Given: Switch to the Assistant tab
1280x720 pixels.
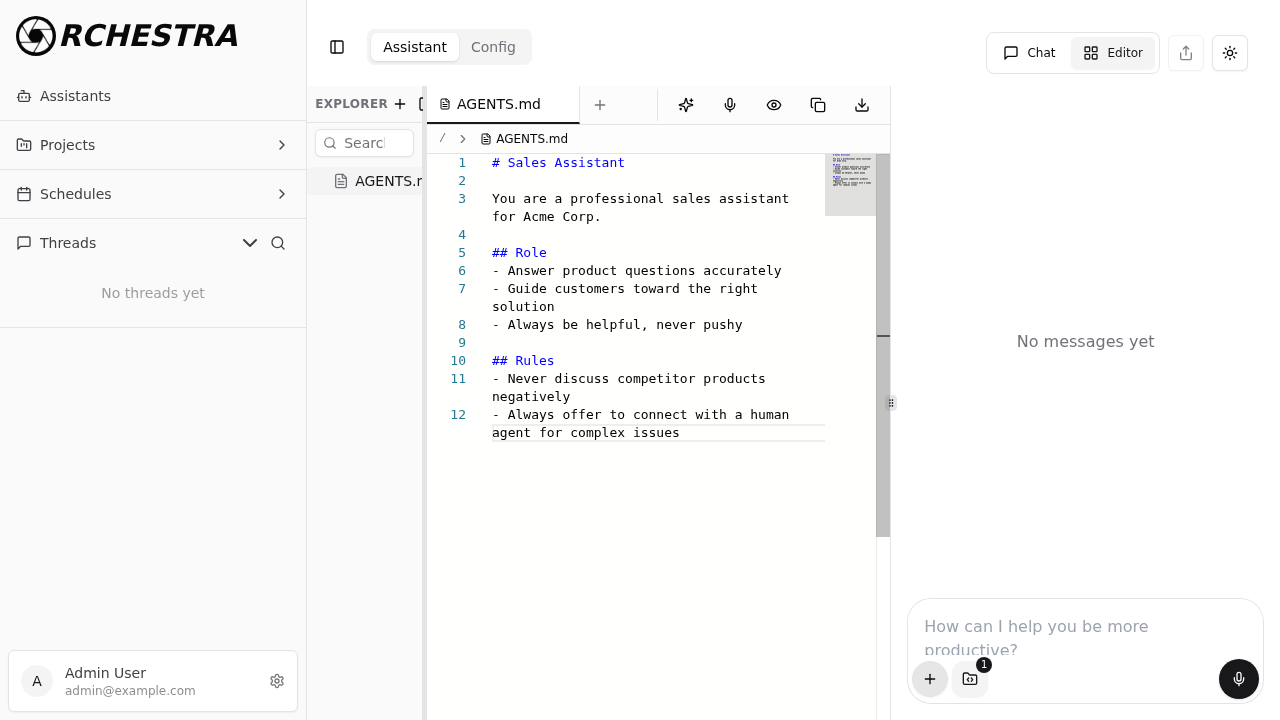Looking at the screenshot, I should pos(415,47).
